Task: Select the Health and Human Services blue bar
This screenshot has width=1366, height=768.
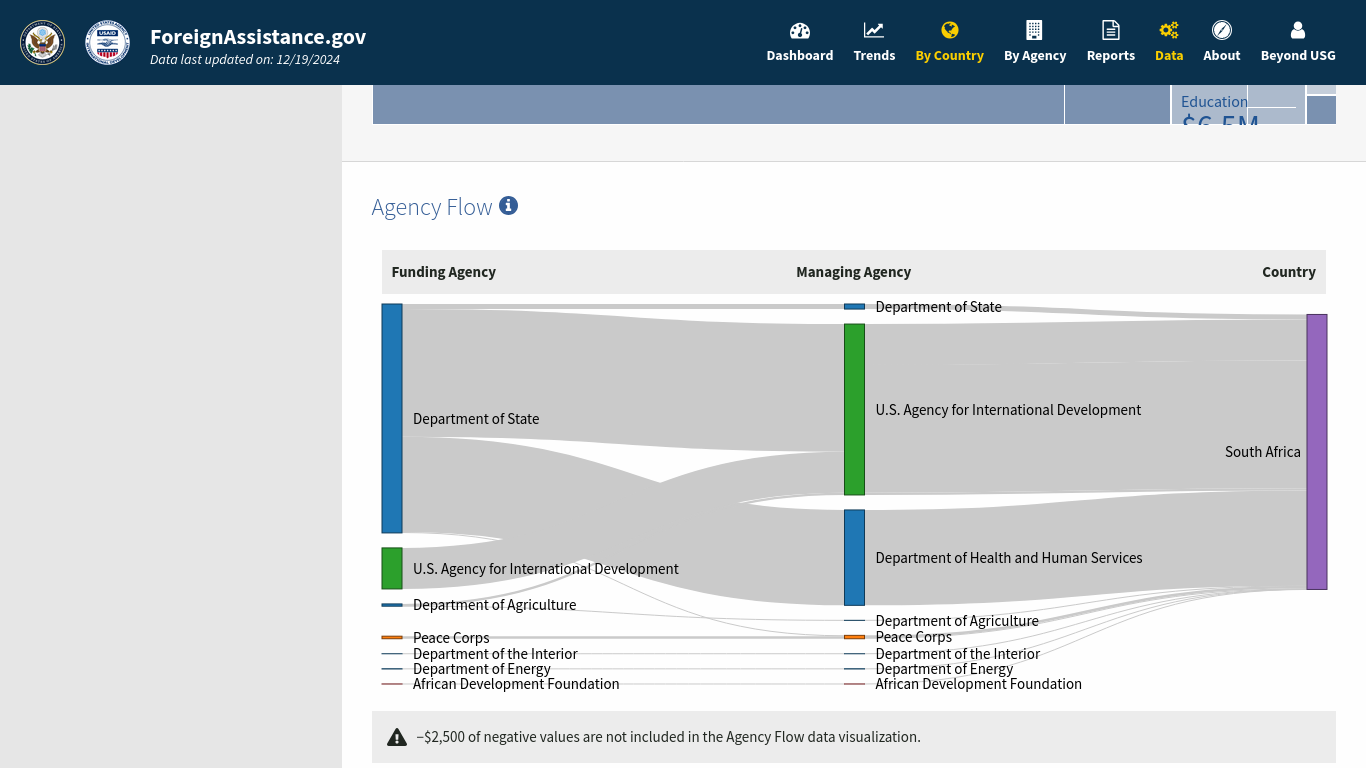Action: point(854,558)
